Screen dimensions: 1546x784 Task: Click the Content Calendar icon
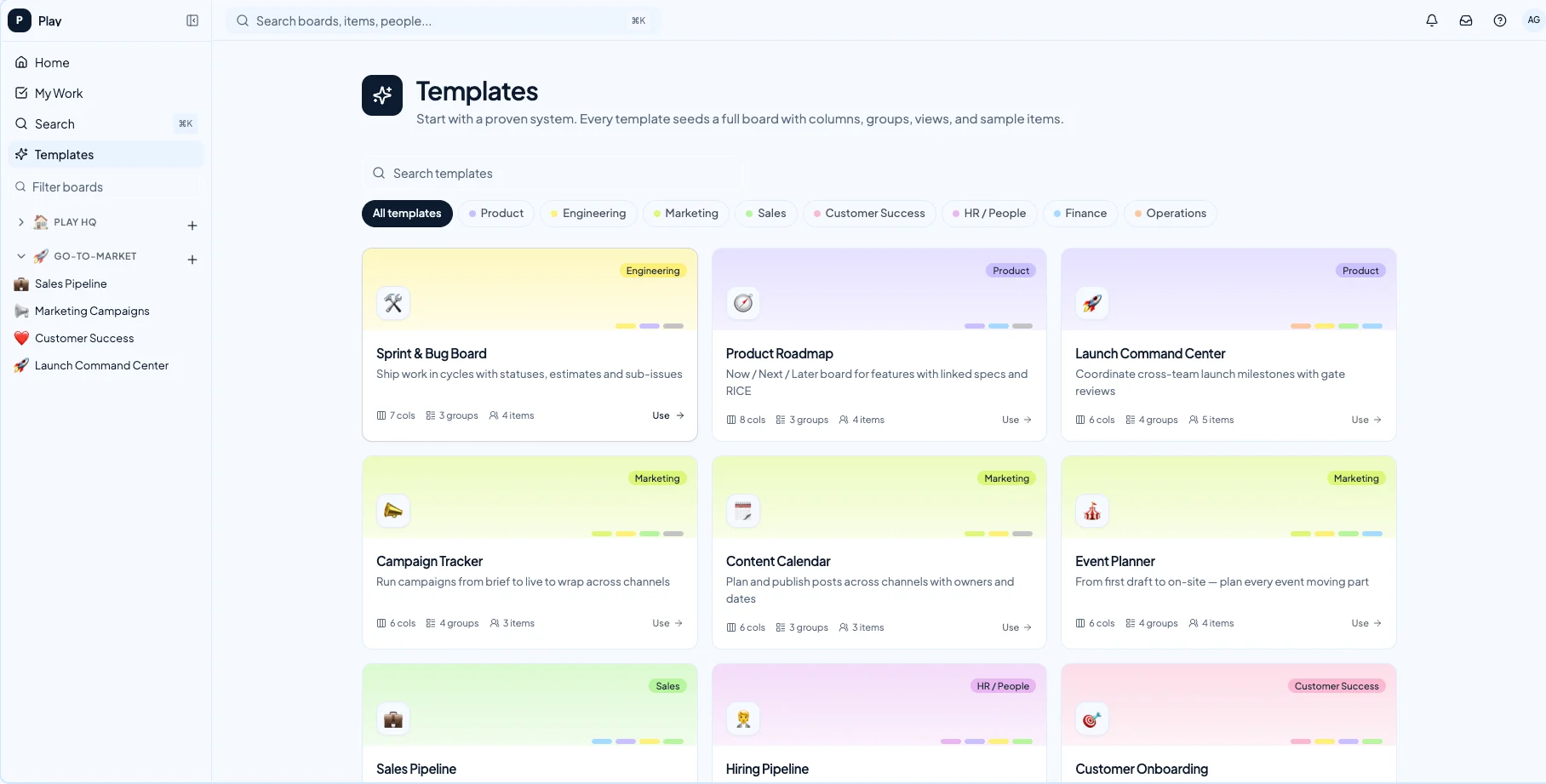coord(743,511)
